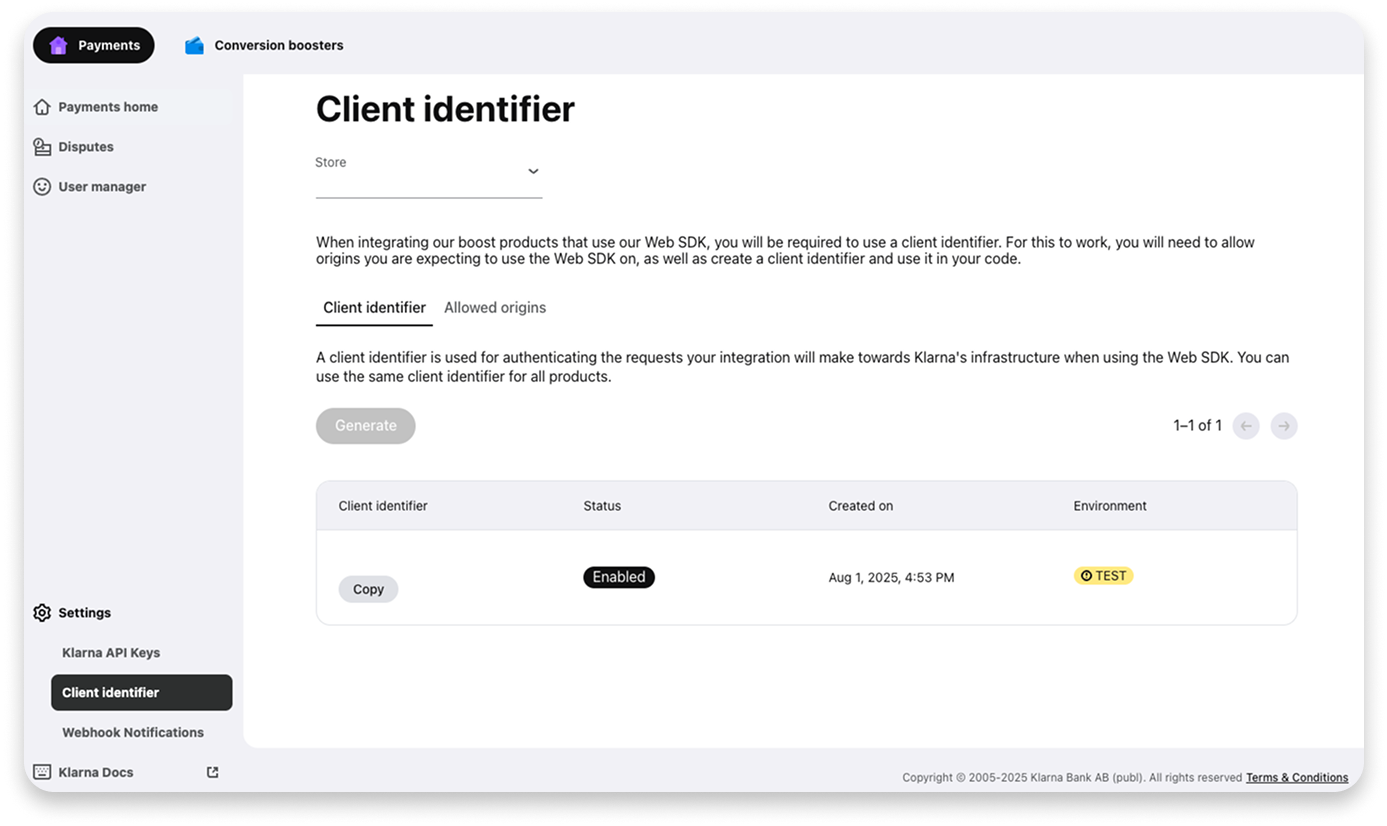Viewport: 1387px width, 826px height.
Task: Click the Enabled status badge
Action: 619,577
